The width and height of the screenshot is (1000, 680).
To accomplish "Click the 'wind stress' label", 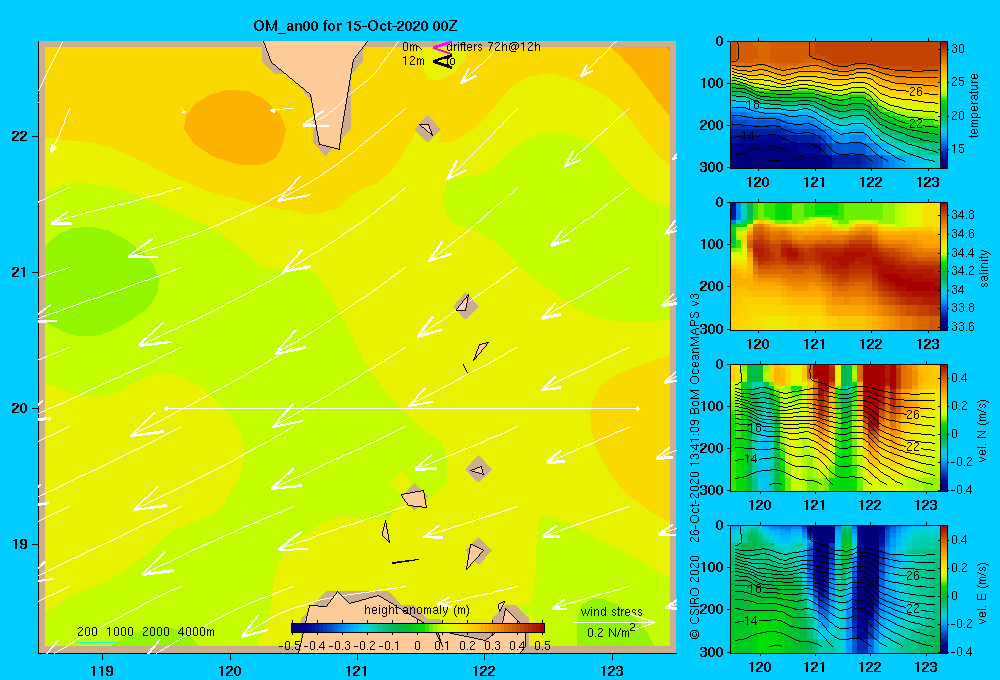I will tap(612, 611).
